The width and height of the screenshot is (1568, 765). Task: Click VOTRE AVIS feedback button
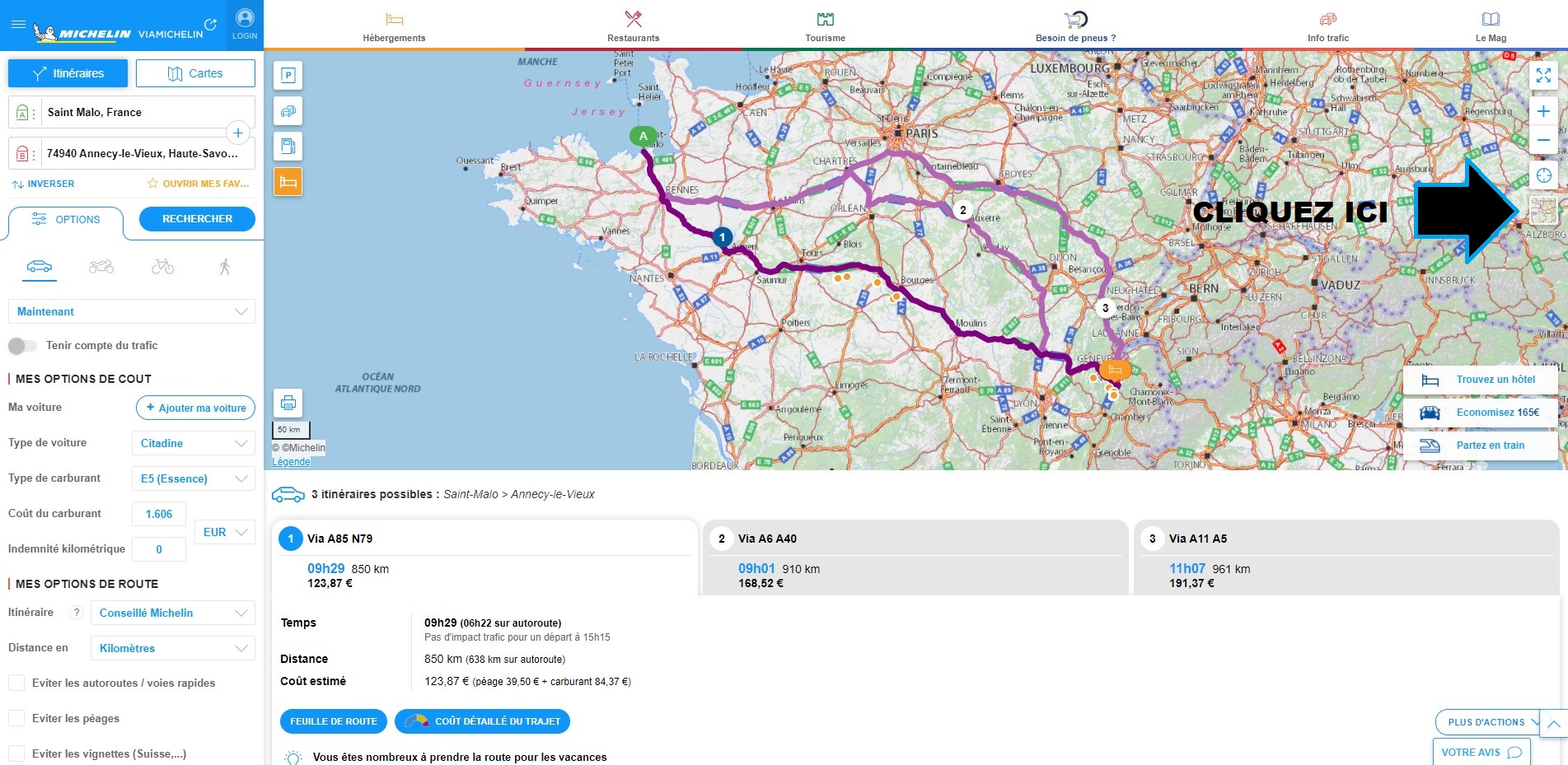click(1481, 752)
